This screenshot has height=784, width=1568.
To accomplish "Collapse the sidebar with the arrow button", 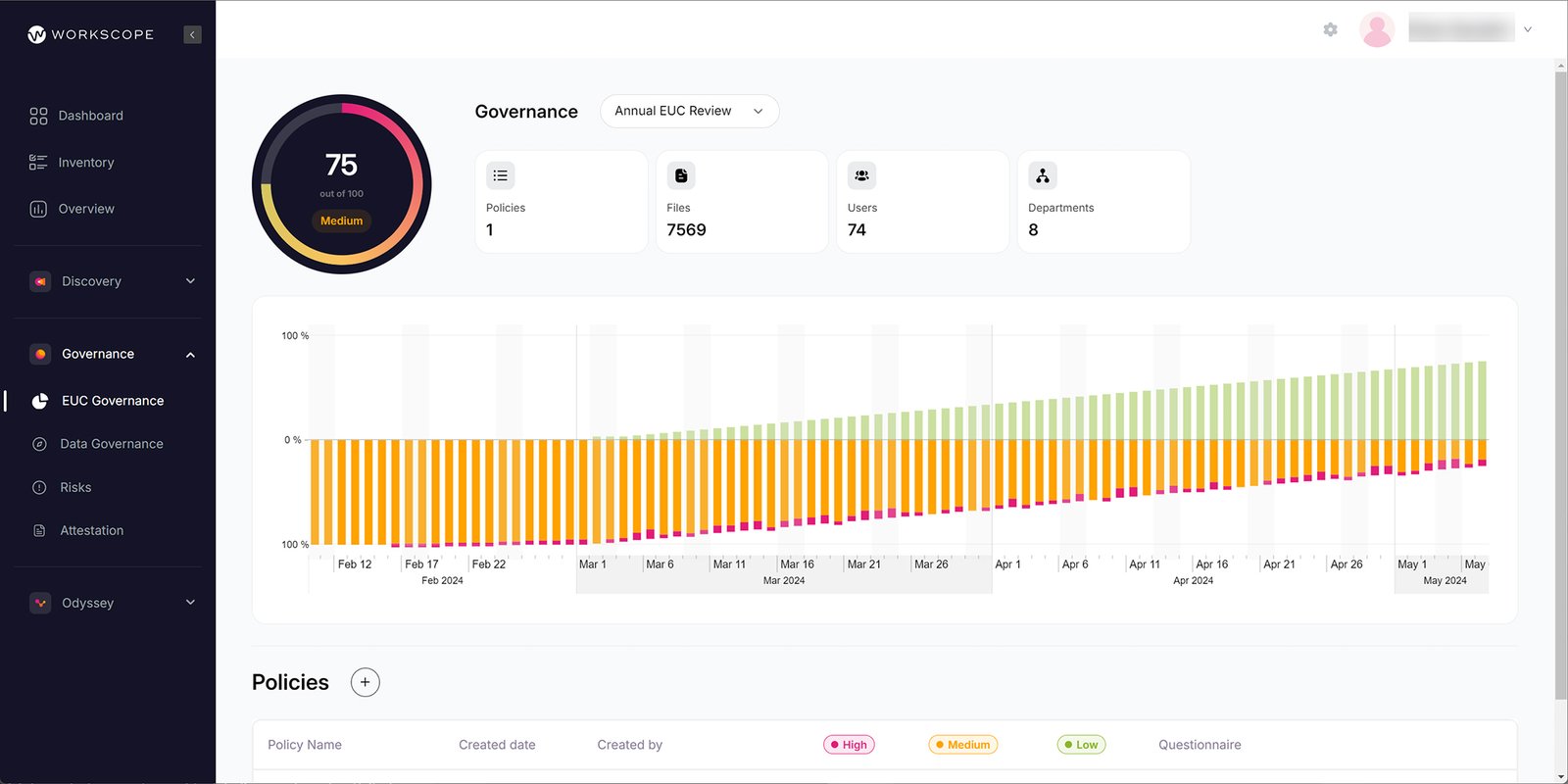I will (x=192, y=34).
